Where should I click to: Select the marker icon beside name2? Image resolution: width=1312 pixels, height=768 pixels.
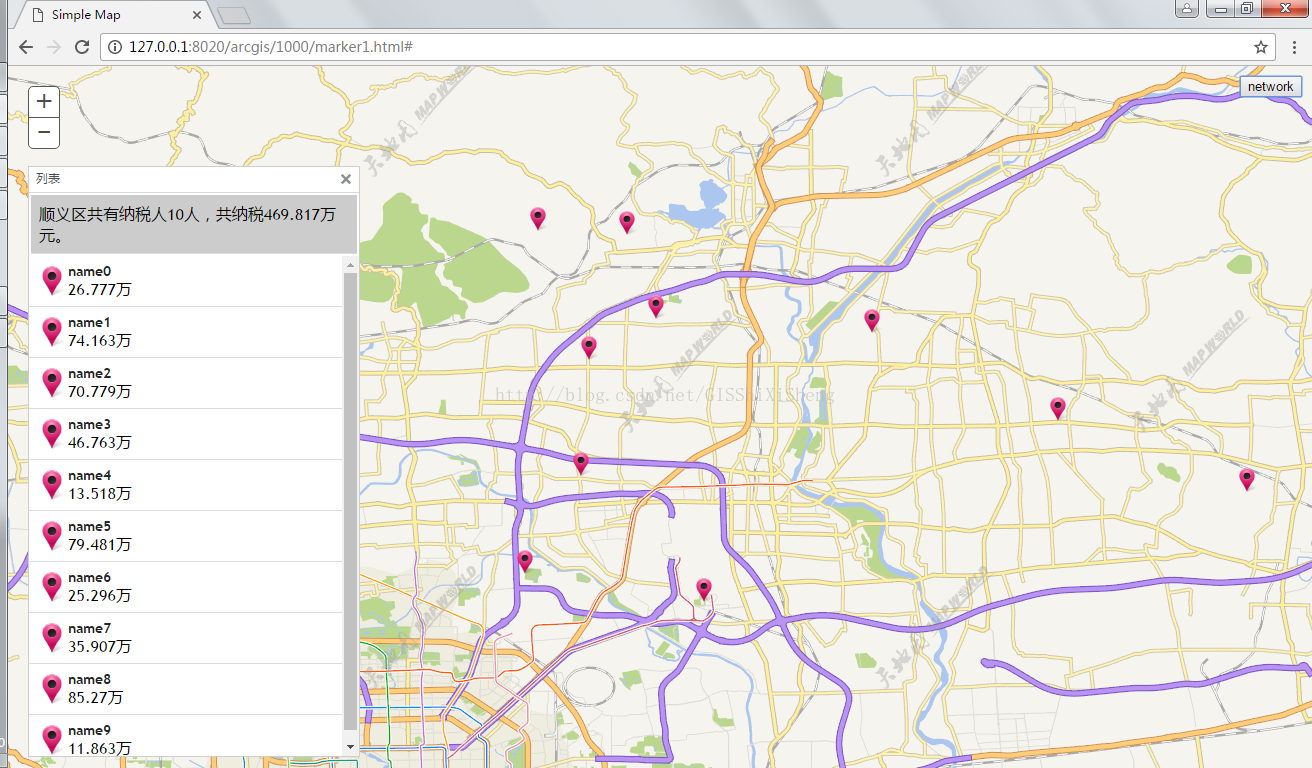tap(52, 383)
